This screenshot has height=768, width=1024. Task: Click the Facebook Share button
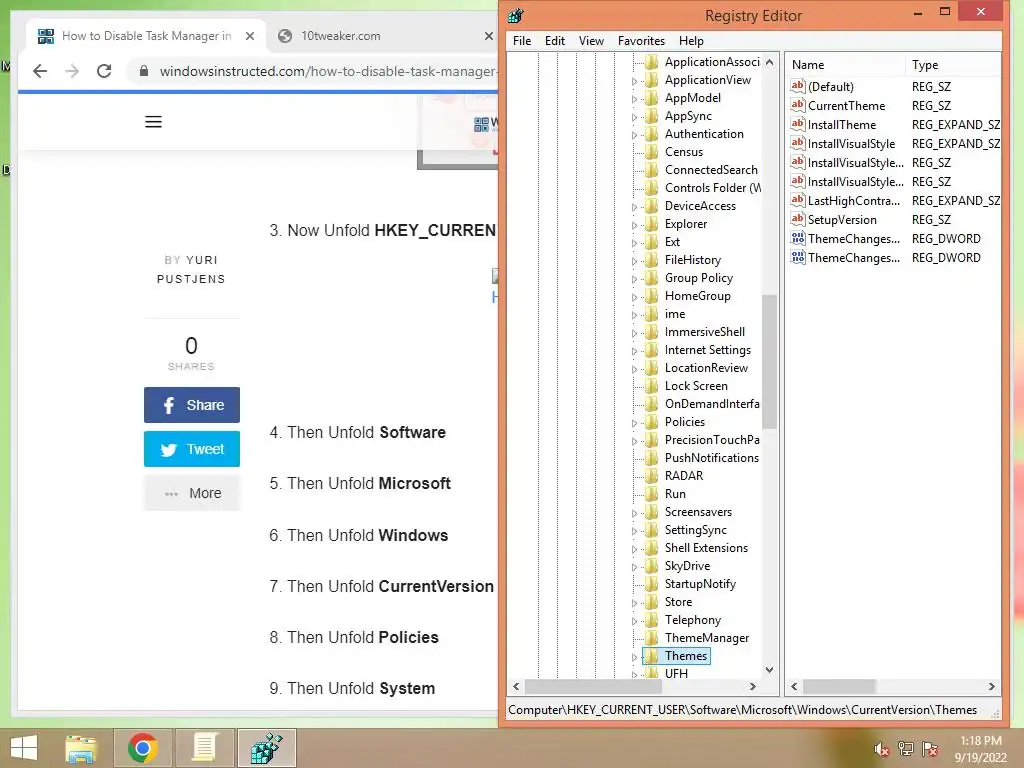[192, 405]
